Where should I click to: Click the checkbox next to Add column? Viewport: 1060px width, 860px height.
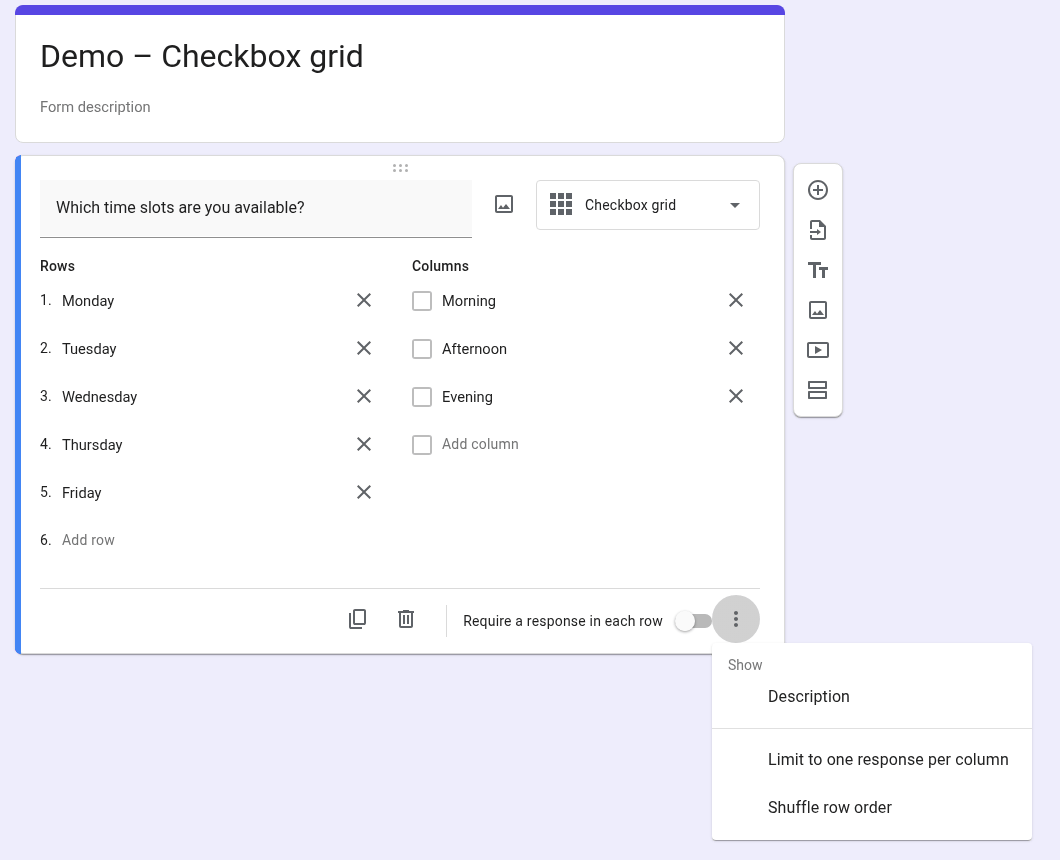pyautogui.click(x=422, y=445)
